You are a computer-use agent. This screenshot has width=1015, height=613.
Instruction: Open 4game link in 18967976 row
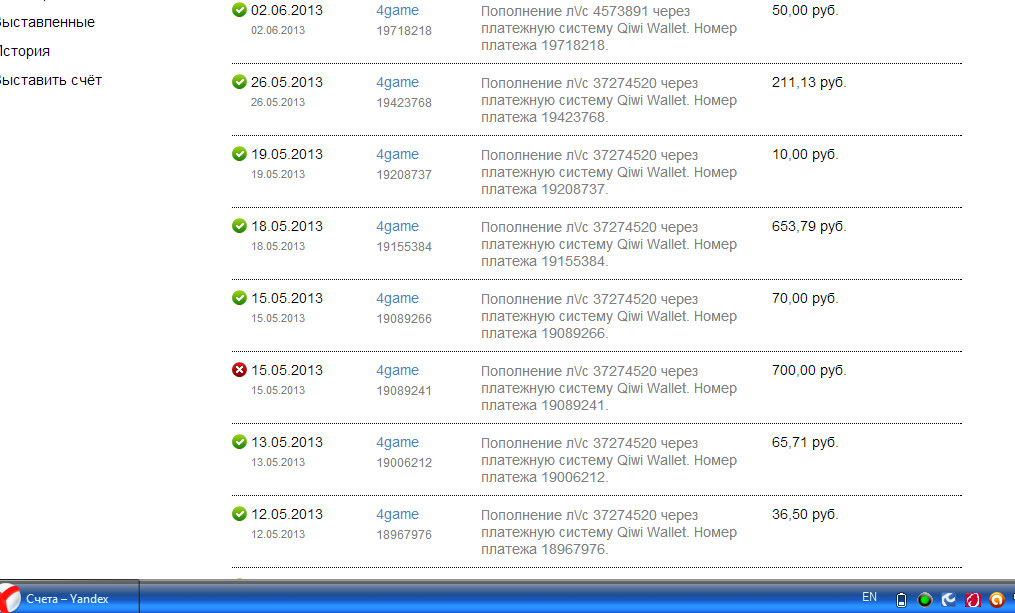[x=397, y=514]
